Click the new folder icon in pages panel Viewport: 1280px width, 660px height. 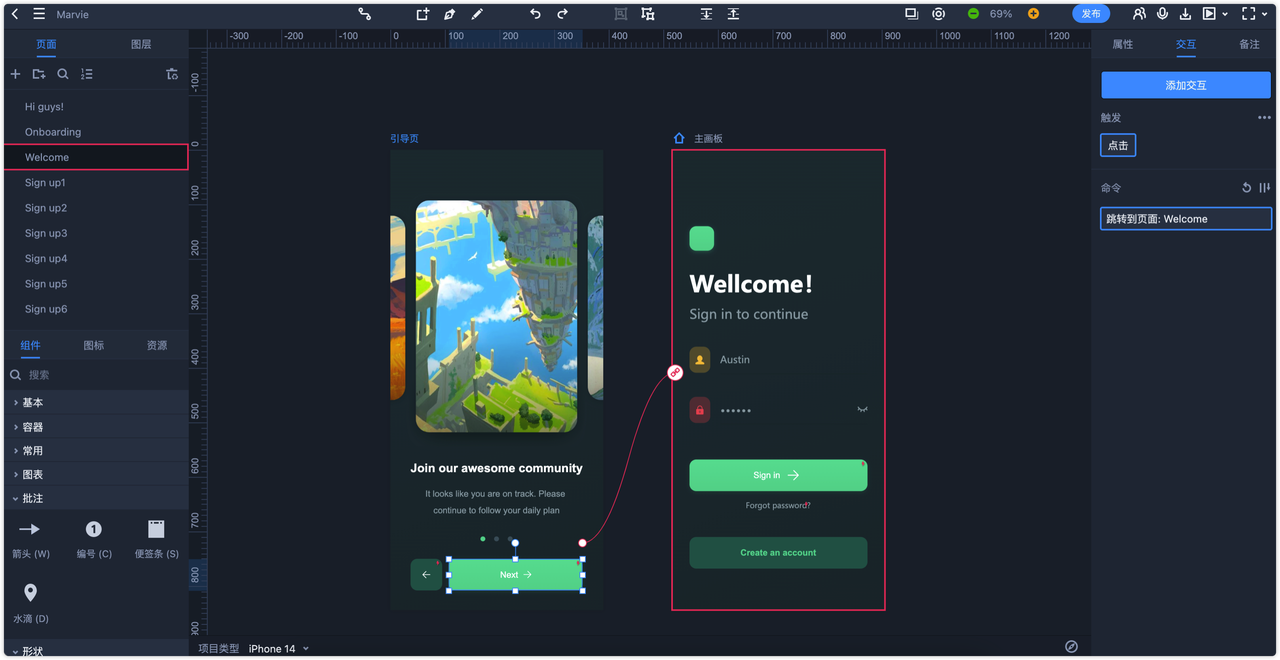(39, 74)
